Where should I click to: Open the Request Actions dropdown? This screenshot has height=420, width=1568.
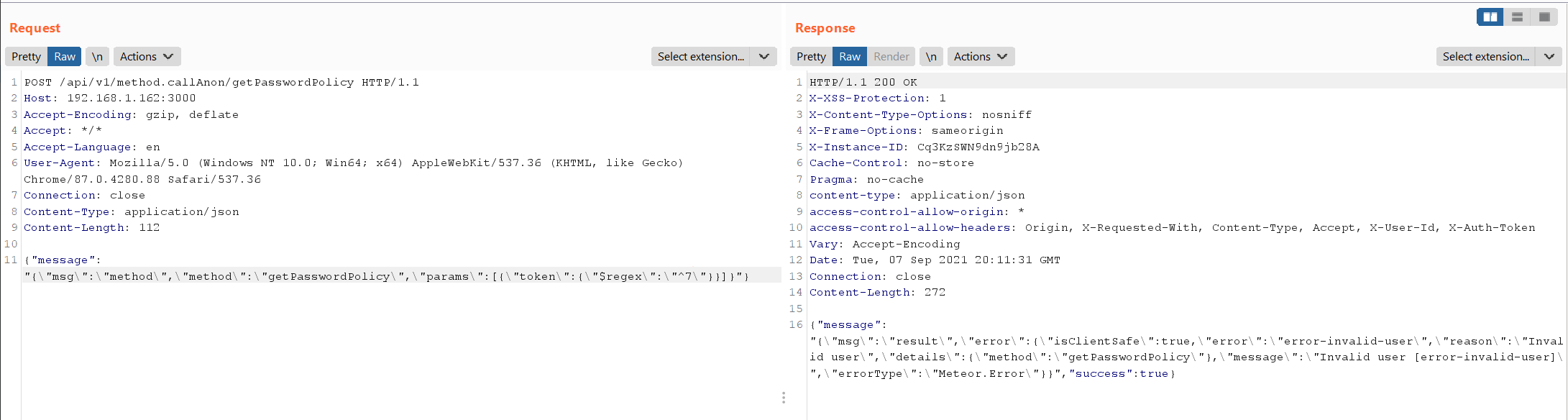(147, 56)
